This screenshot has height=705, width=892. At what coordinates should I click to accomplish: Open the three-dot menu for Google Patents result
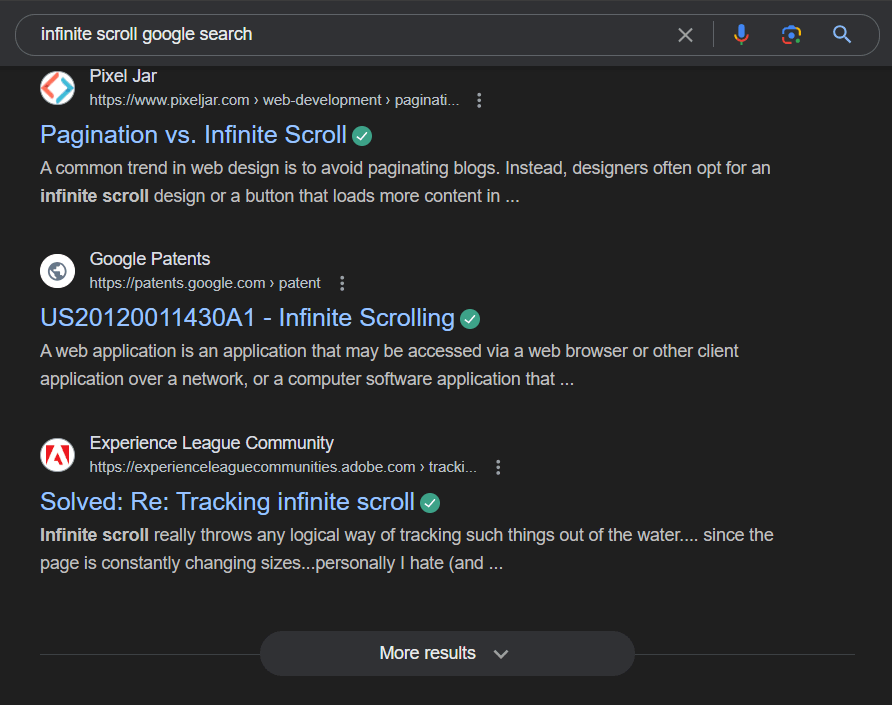tap(342, 283)
